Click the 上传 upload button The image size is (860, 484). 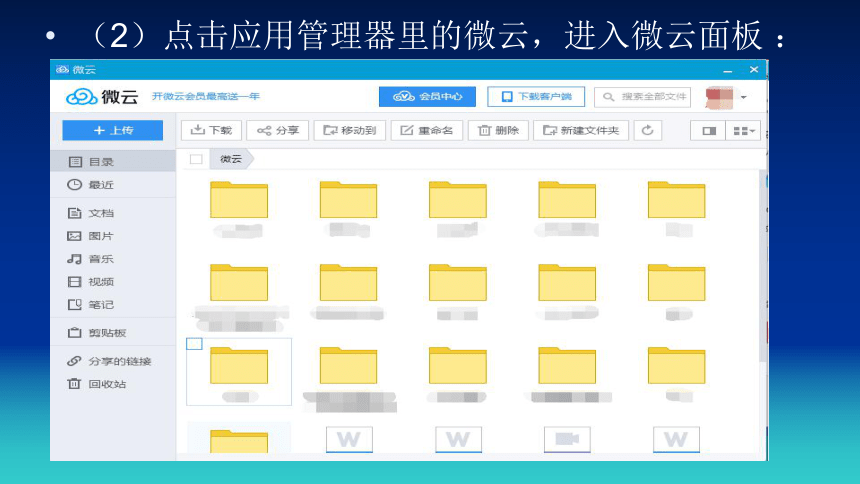[x=112, y=131]
